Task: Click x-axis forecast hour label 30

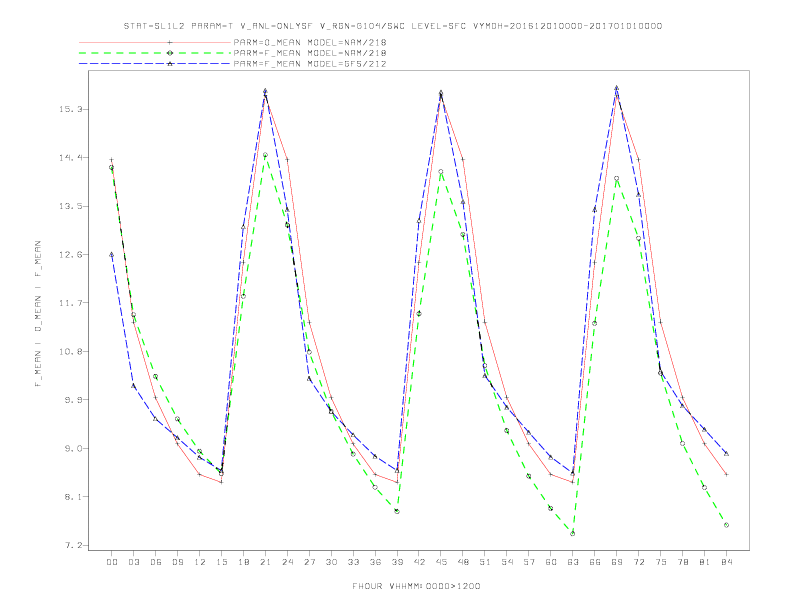Action: (331, 562)
